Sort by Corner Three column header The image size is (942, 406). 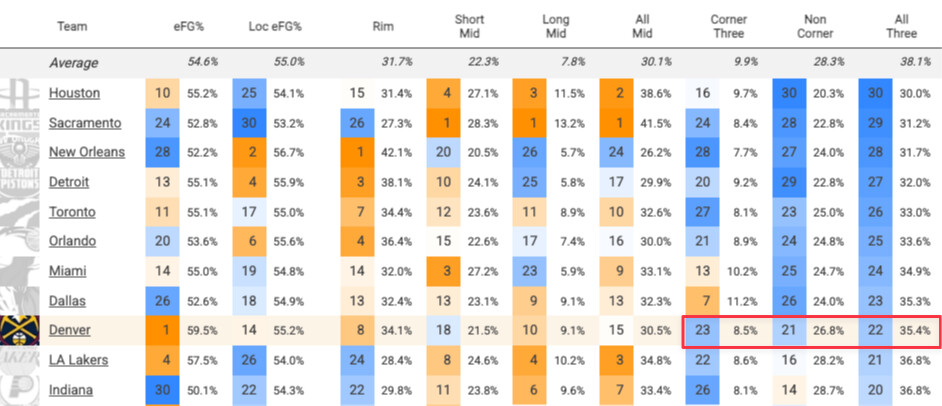click(728, 26)
